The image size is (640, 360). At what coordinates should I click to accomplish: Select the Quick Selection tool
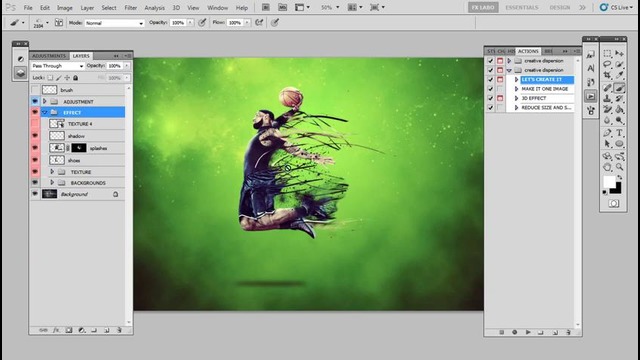[x=620, y=64]
